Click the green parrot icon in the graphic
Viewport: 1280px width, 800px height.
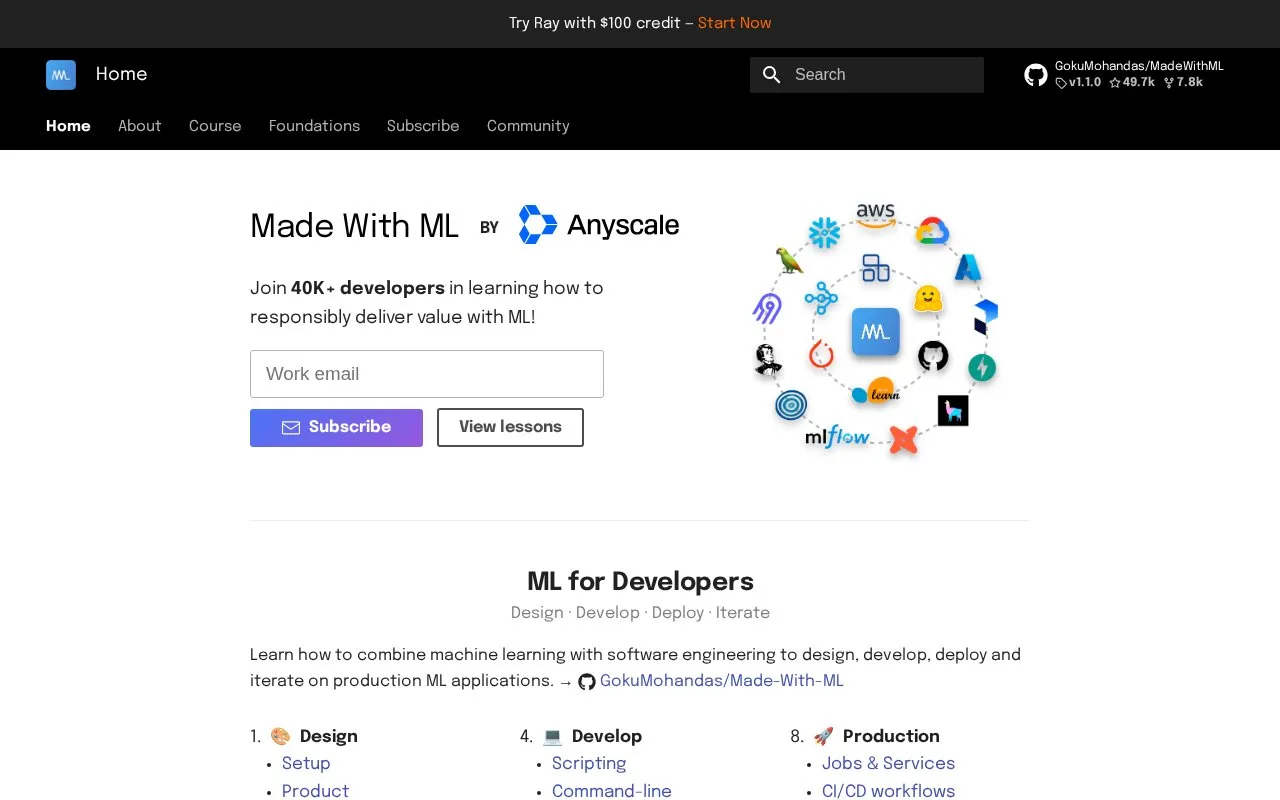789,261
